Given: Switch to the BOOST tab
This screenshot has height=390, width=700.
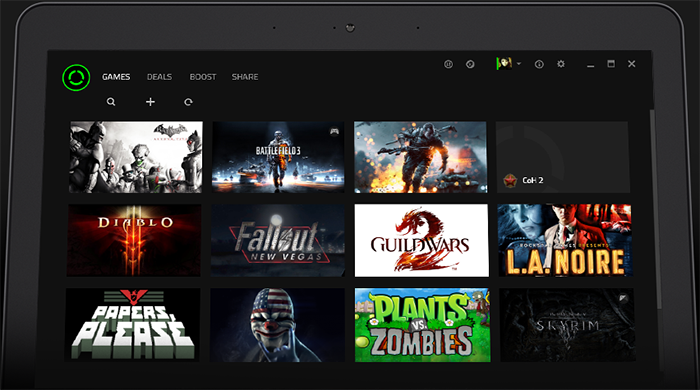Looking at the screenshot, I should click(203, 77).
